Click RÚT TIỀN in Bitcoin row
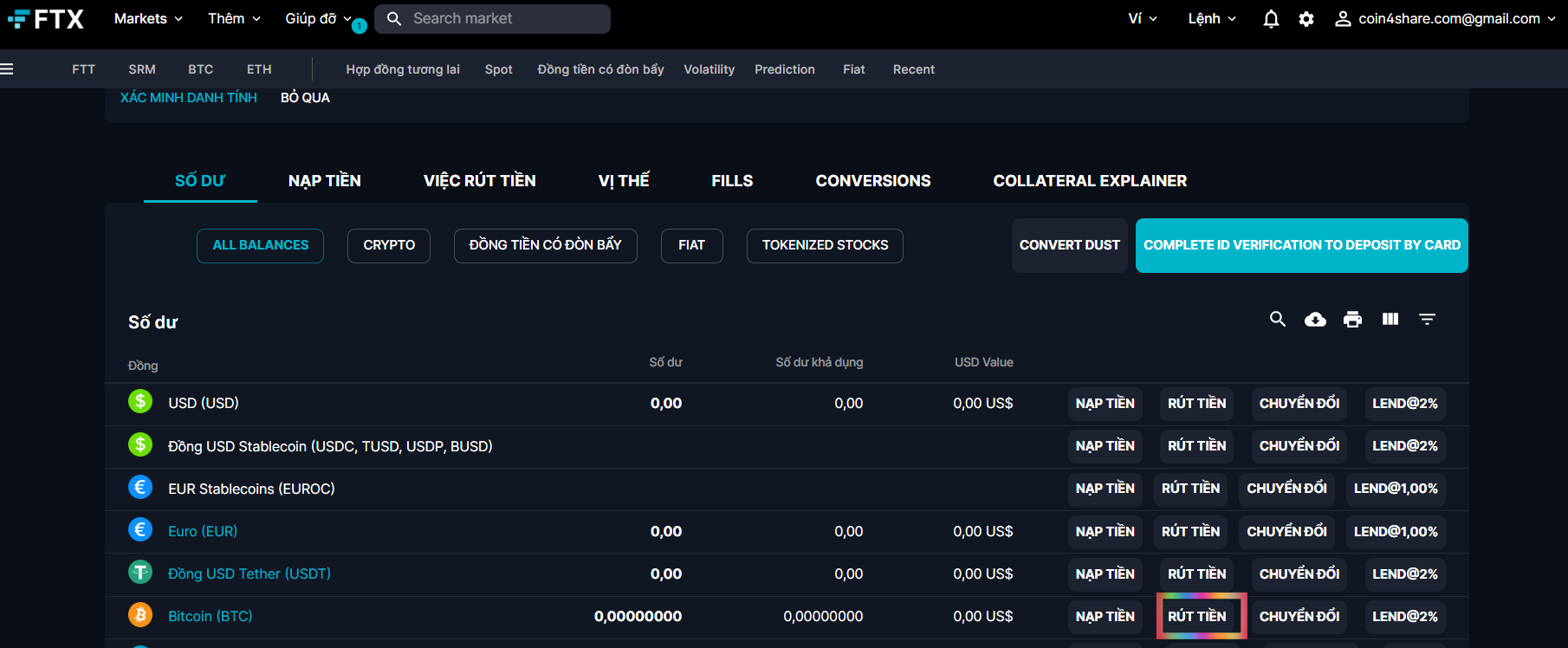 click(x=1197, y=616)
